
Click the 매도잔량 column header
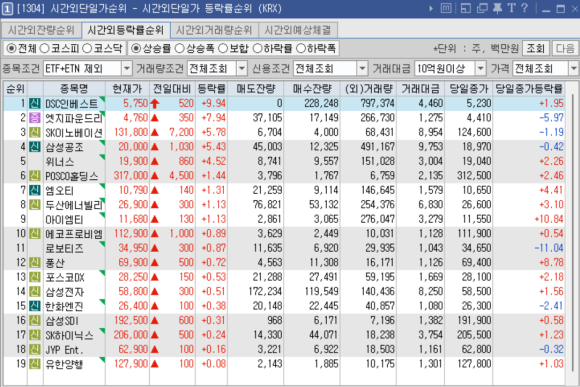tap(256, 89)
